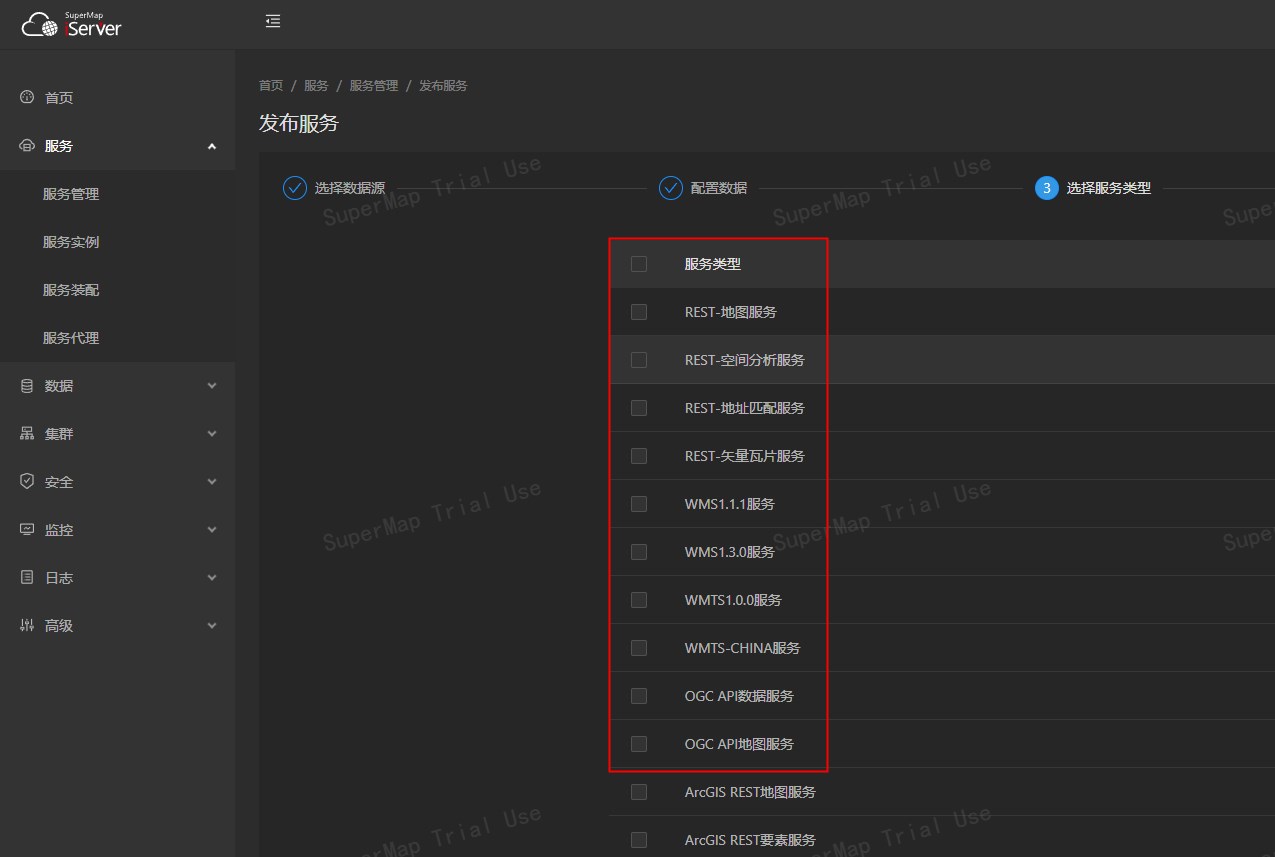Click the cluster icon beside 集群

pos(27,433)
